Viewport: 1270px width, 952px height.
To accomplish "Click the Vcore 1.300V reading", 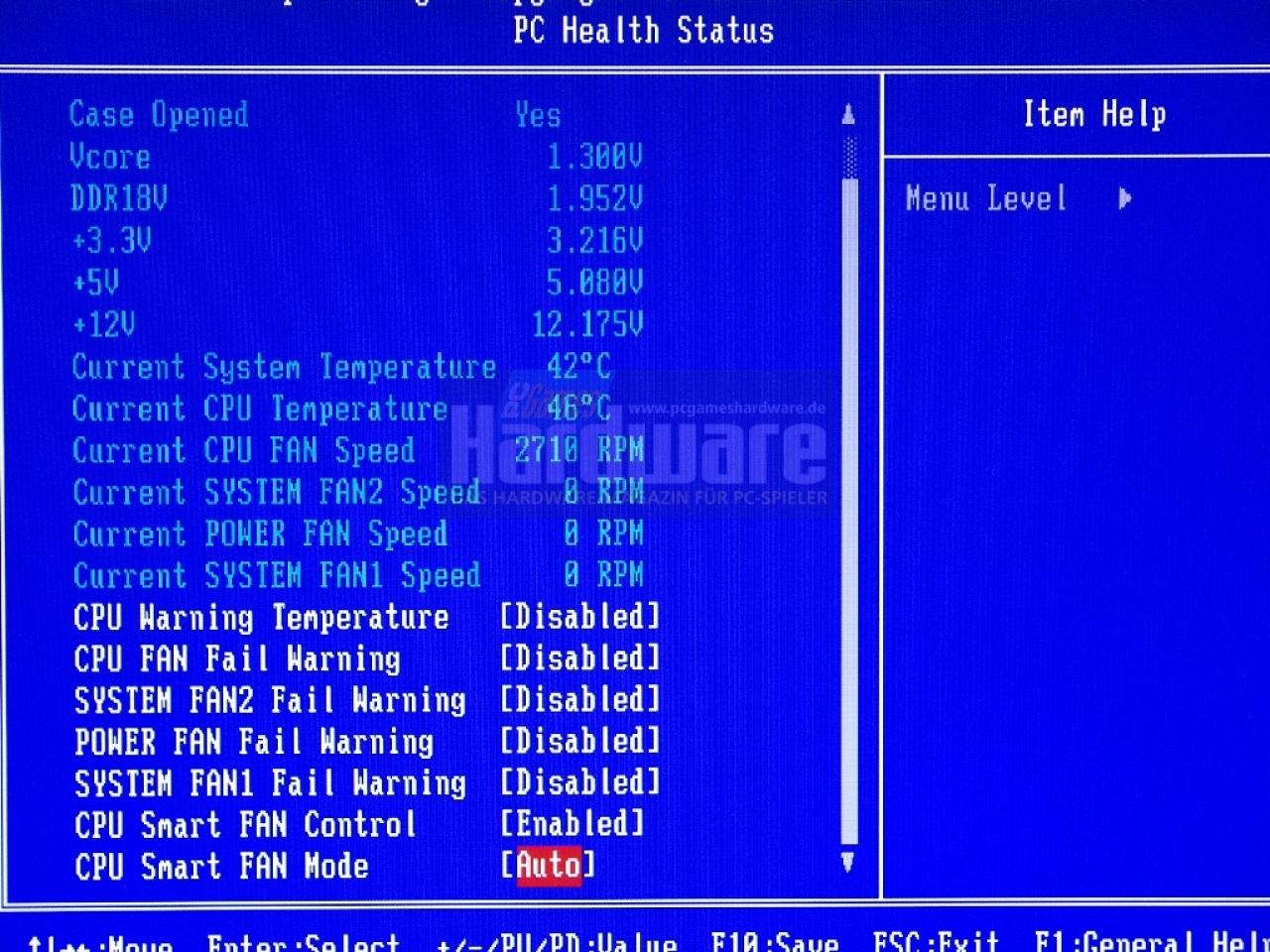I will [x=595, y=157].
